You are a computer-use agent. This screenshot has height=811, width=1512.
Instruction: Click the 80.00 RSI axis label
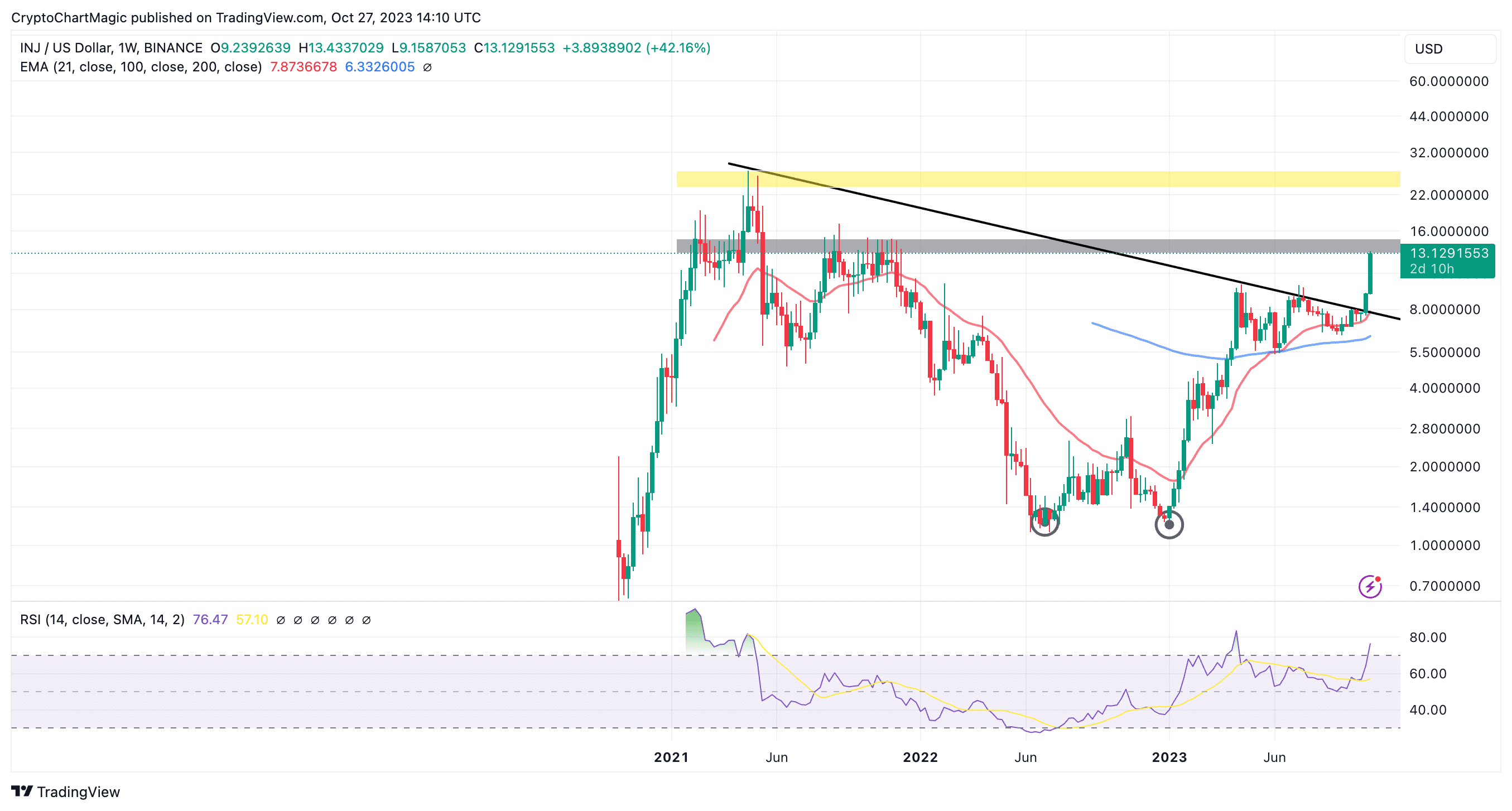pos(1428,638)
